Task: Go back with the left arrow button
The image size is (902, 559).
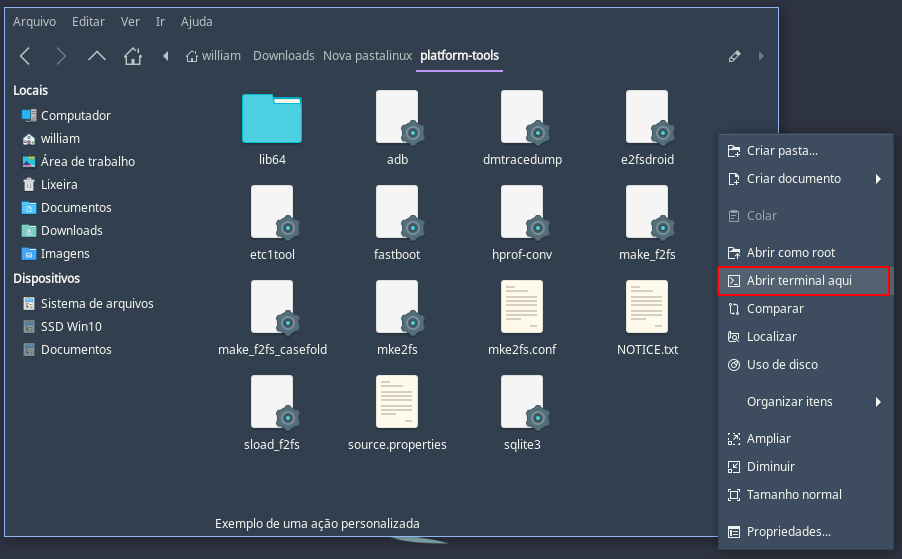Action: [25, 56]
